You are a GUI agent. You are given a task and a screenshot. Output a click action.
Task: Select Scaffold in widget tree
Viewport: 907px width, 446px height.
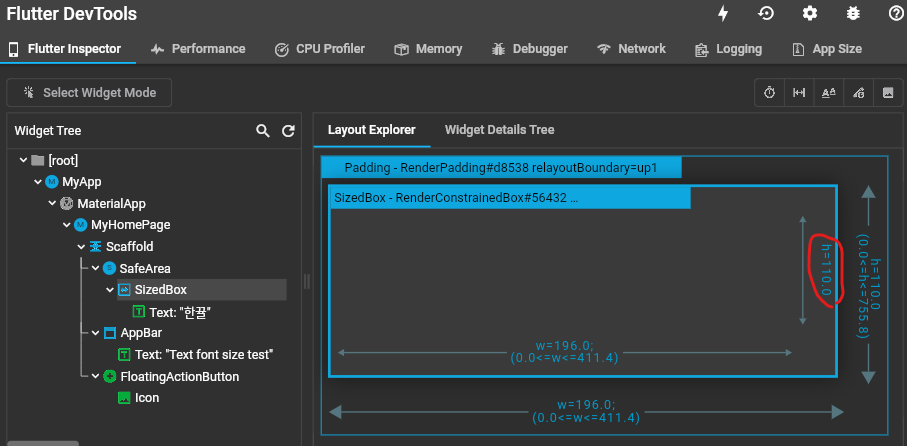130,247
